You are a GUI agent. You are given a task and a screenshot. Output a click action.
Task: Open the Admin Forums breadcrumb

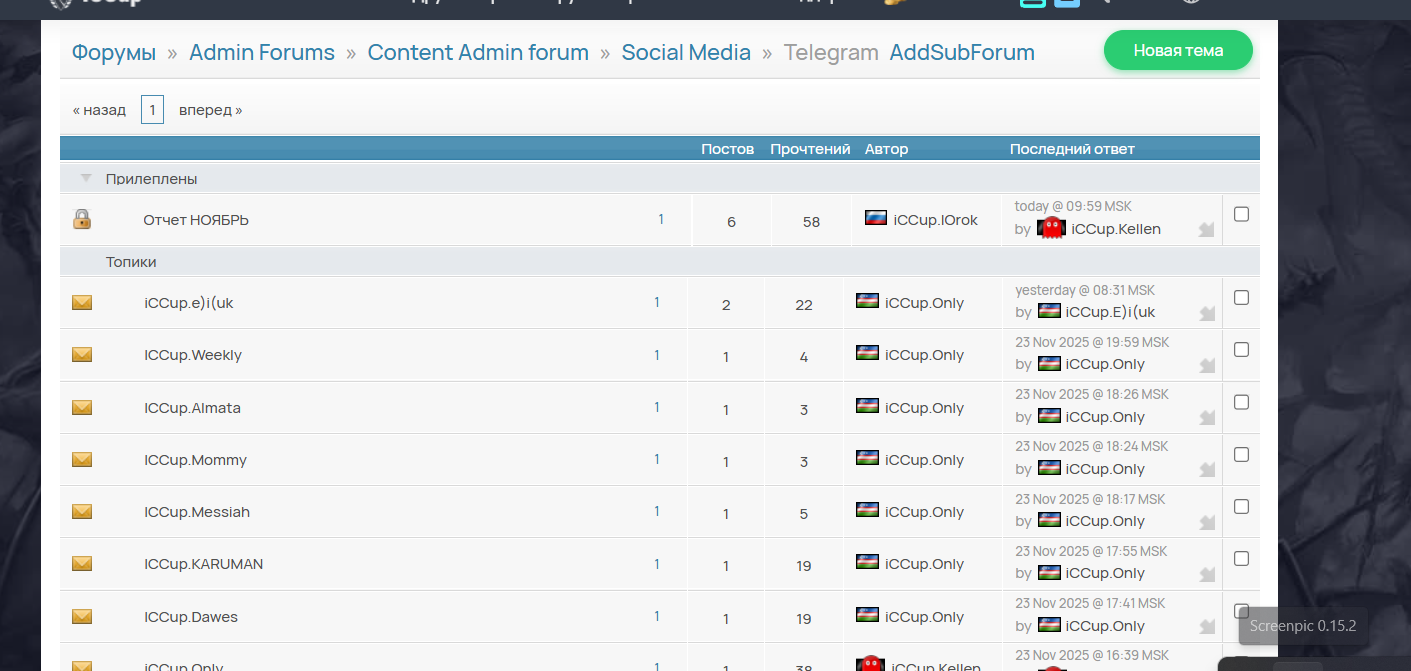click(x=262, y=52)
